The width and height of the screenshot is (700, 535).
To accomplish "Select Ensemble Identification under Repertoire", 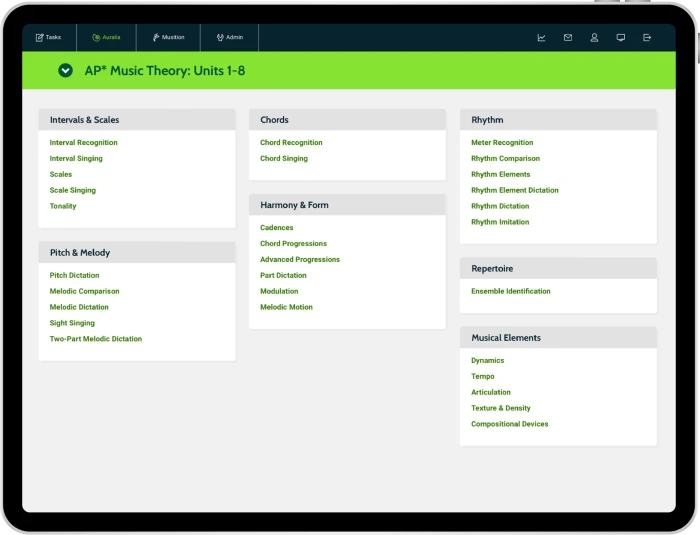I will [511, 292].
